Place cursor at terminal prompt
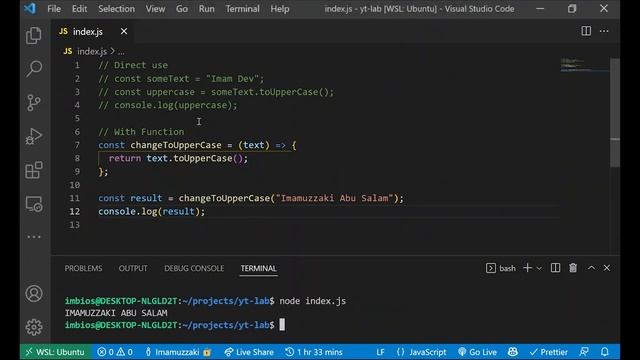 pyautogui.click(x=282, y=325)
